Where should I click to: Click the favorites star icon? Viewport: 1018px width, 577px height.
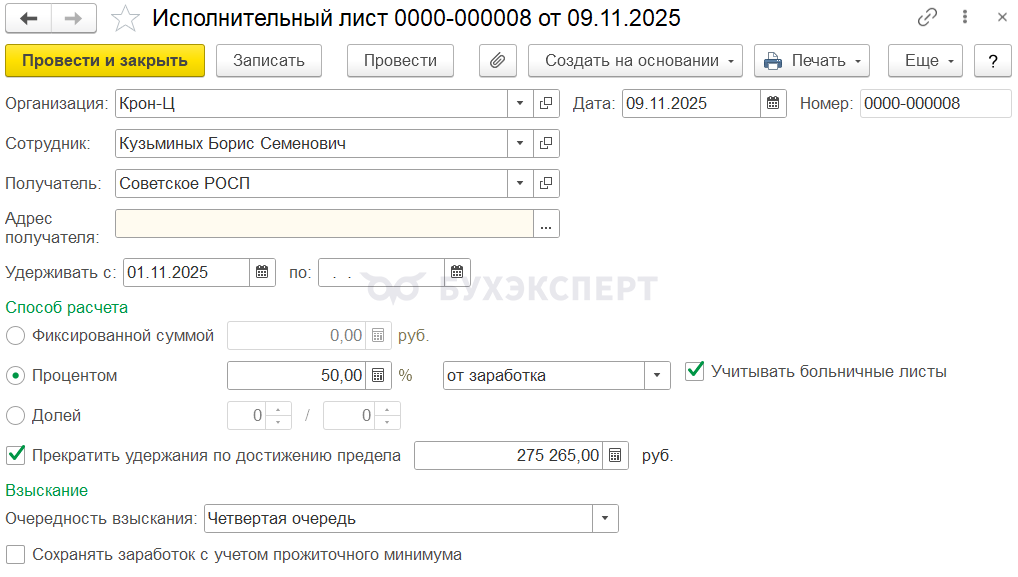(x=125, y=18)
